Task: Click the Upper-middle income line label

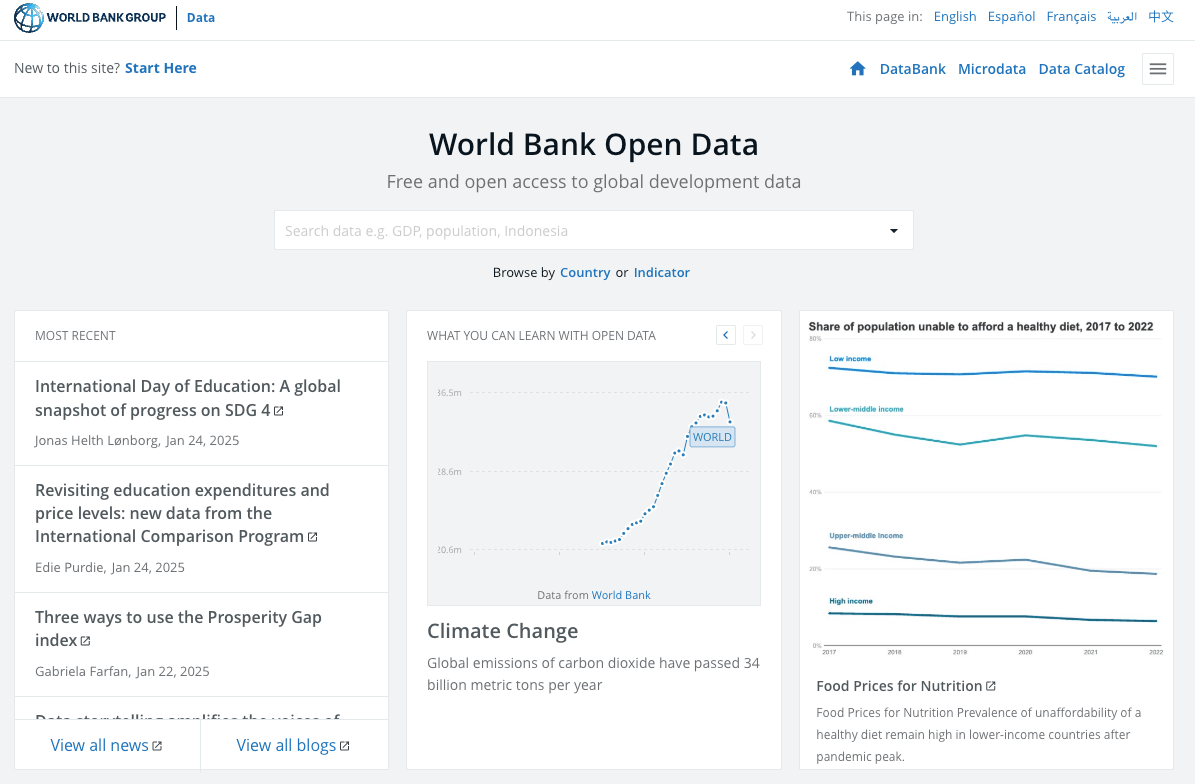Action: tap(866, 536)
